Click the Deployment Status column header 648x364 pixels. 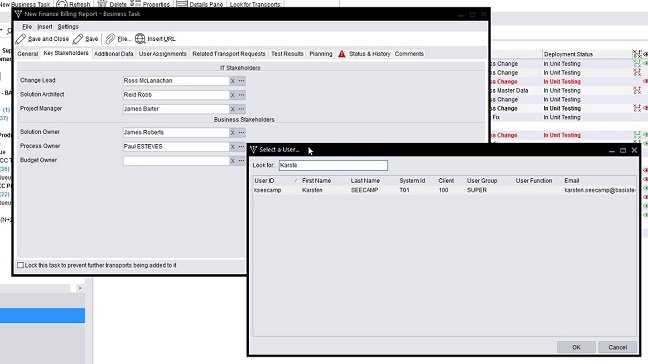tap(586, 54)
